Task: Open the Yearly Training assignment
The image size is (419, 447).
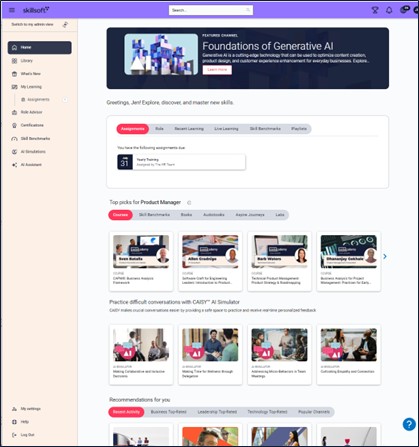Action: click(x=181, y=162)
